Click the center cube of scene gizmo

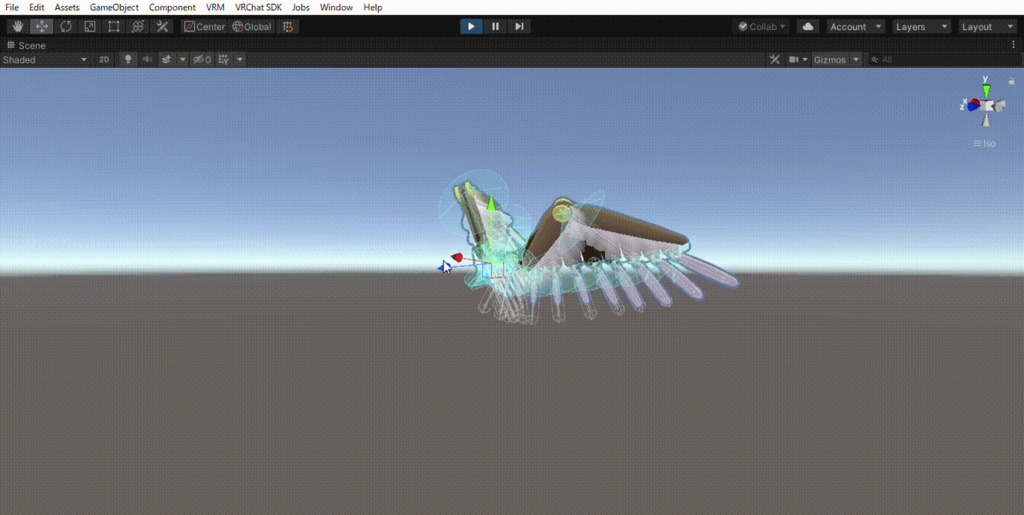[987, 105]
